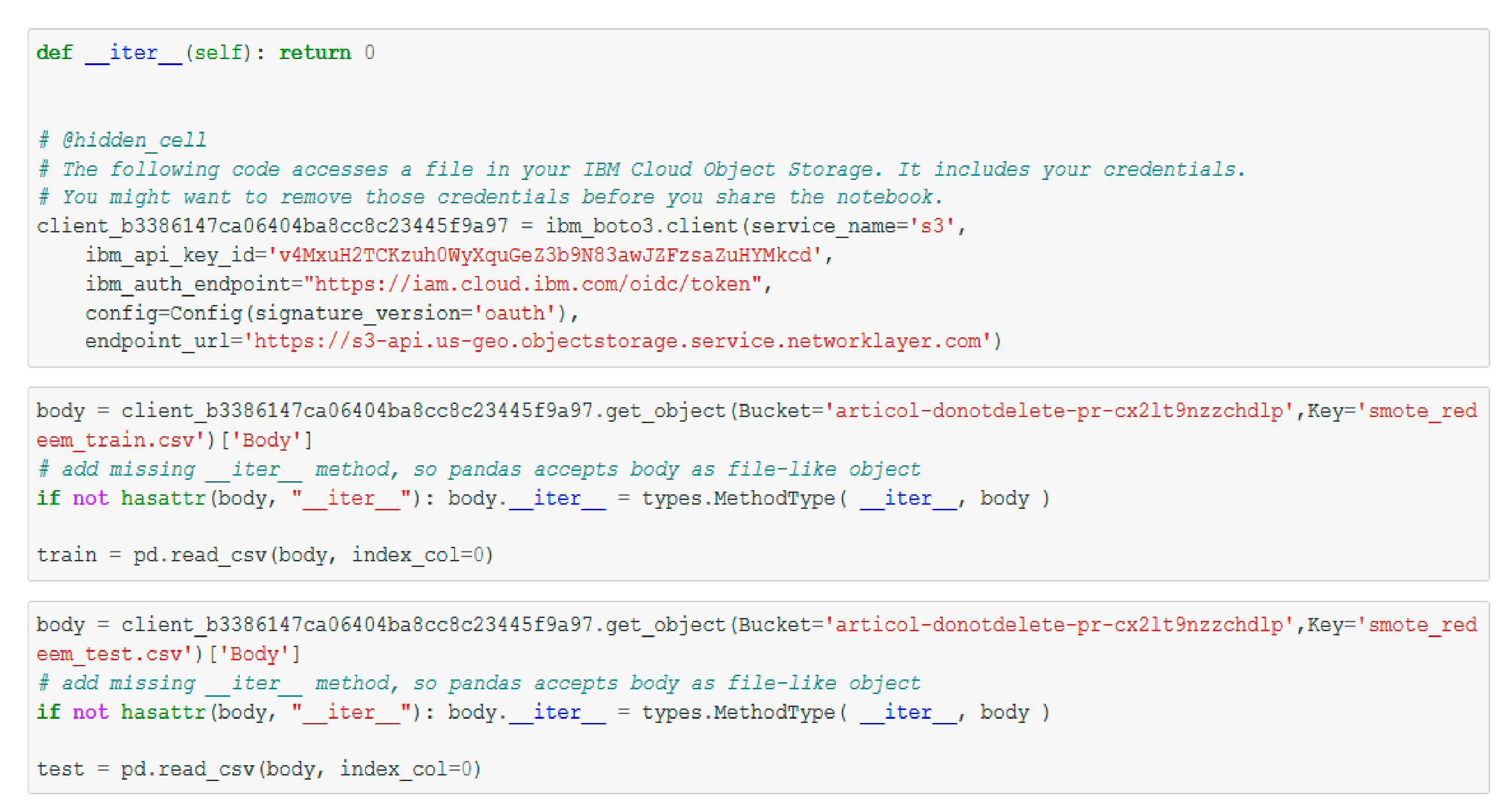Click the get_object call in the train cell
The height and width of the screenshot is (812, 1507).
664,410
